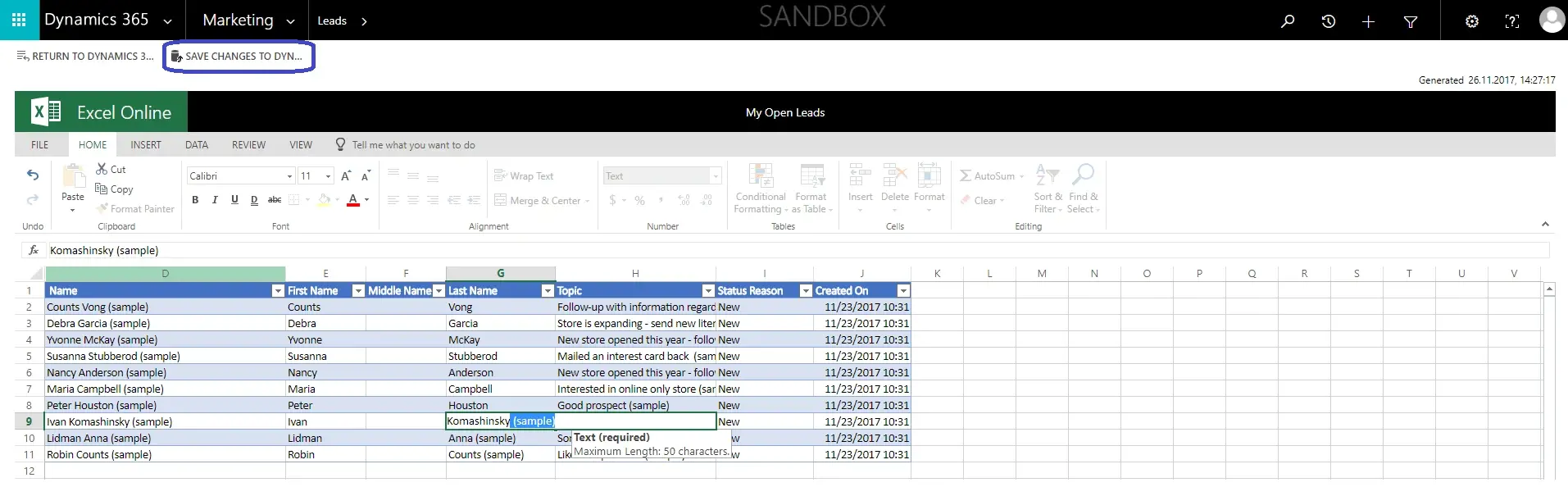Open the font size 11 dropdown
Screen dimensions: 1568x496
(329, 176)
